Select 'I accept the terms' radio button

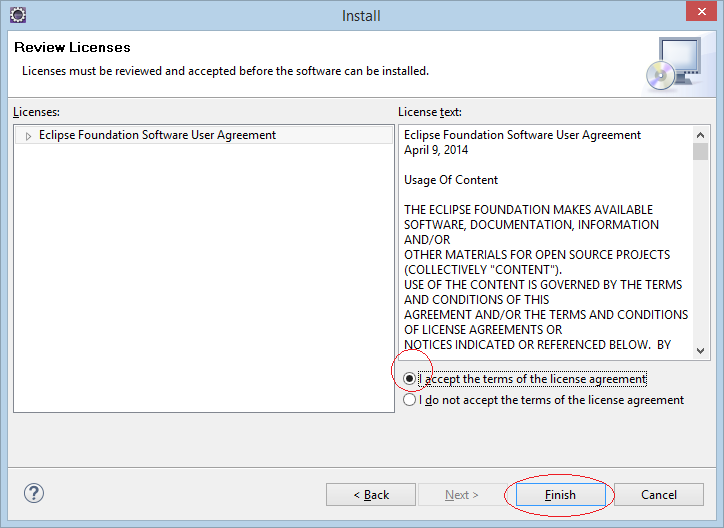409,379
